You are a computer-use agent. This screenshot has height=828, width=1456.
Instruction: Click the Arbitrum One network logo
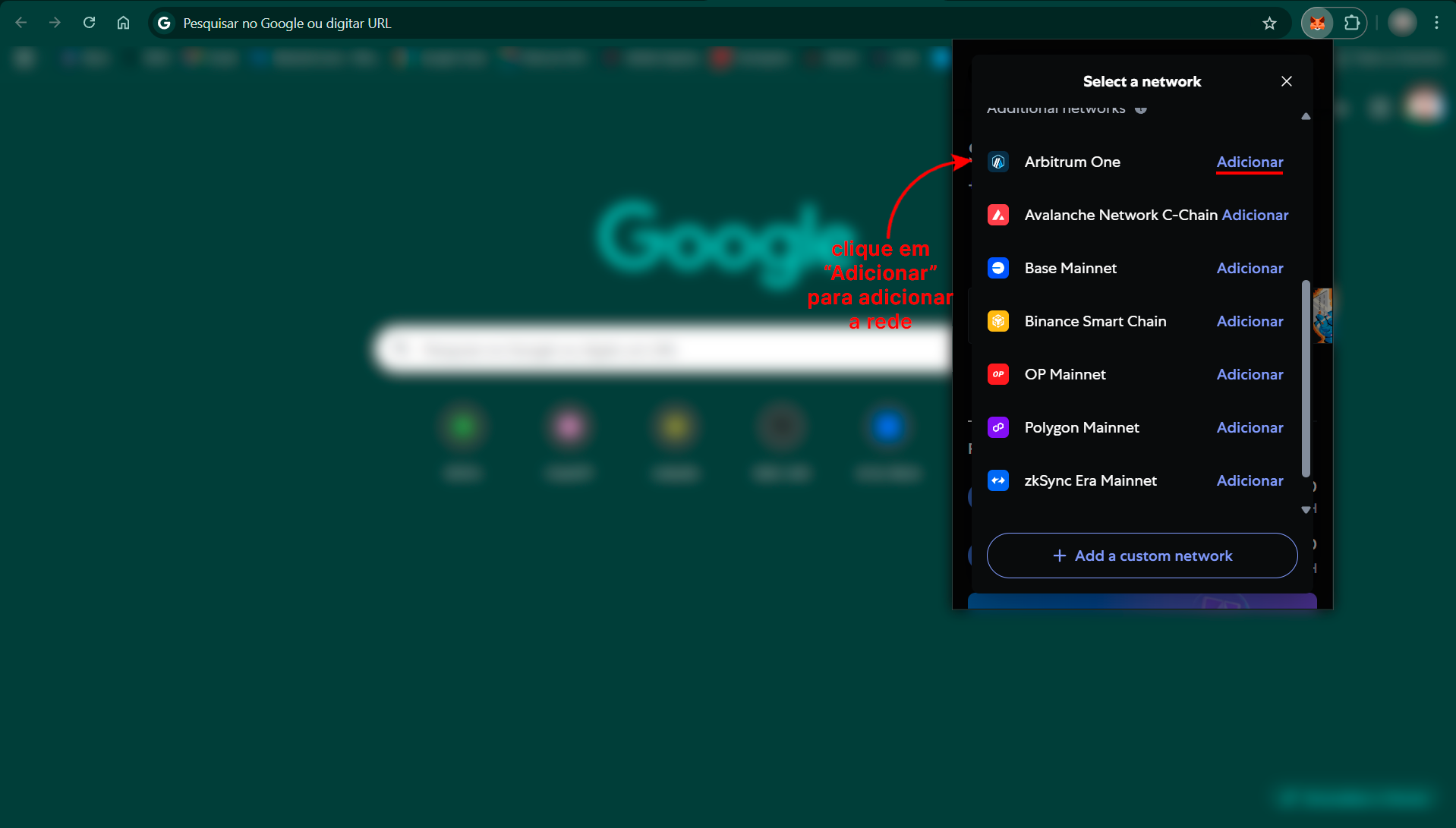coord(998,162)
